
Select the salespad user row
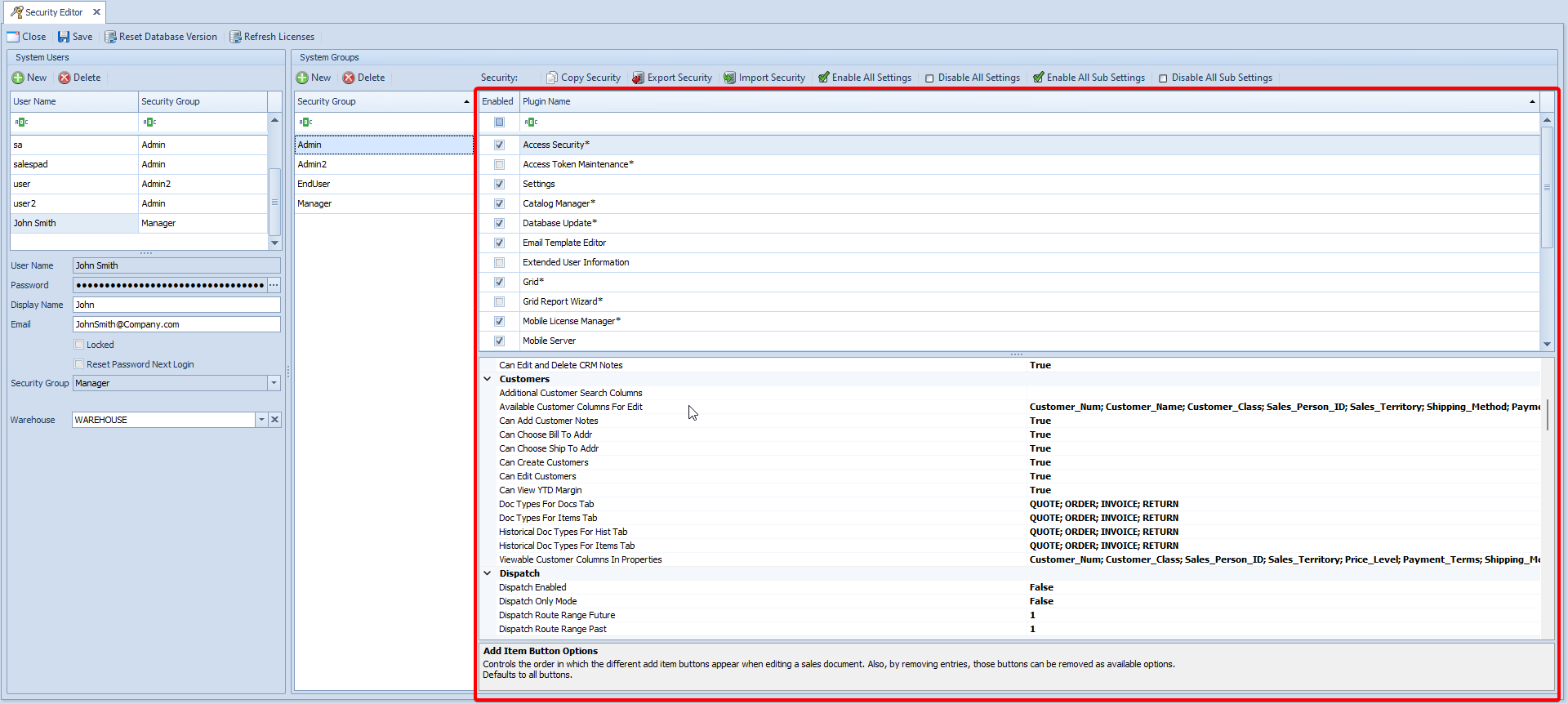tap(139, 165)
